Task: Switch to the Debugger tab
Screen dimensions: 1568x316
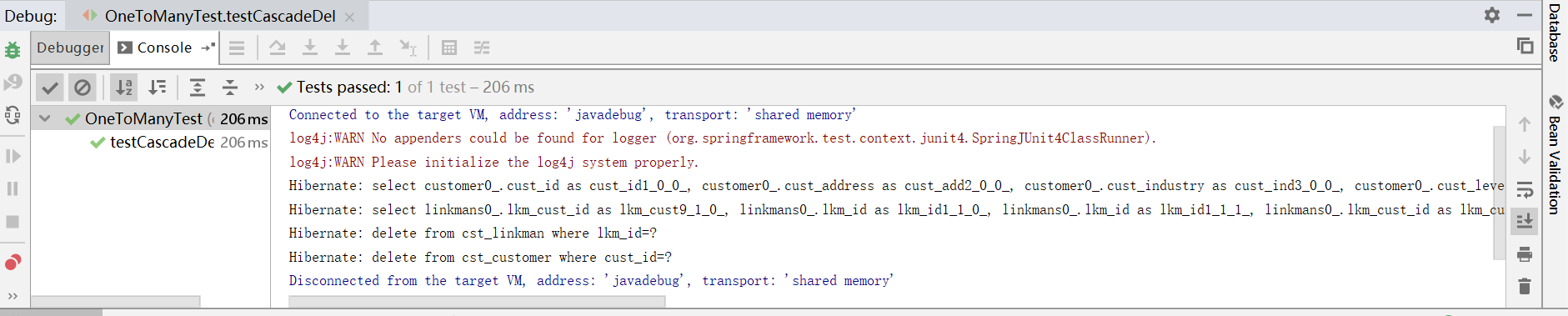Action: 70,48
